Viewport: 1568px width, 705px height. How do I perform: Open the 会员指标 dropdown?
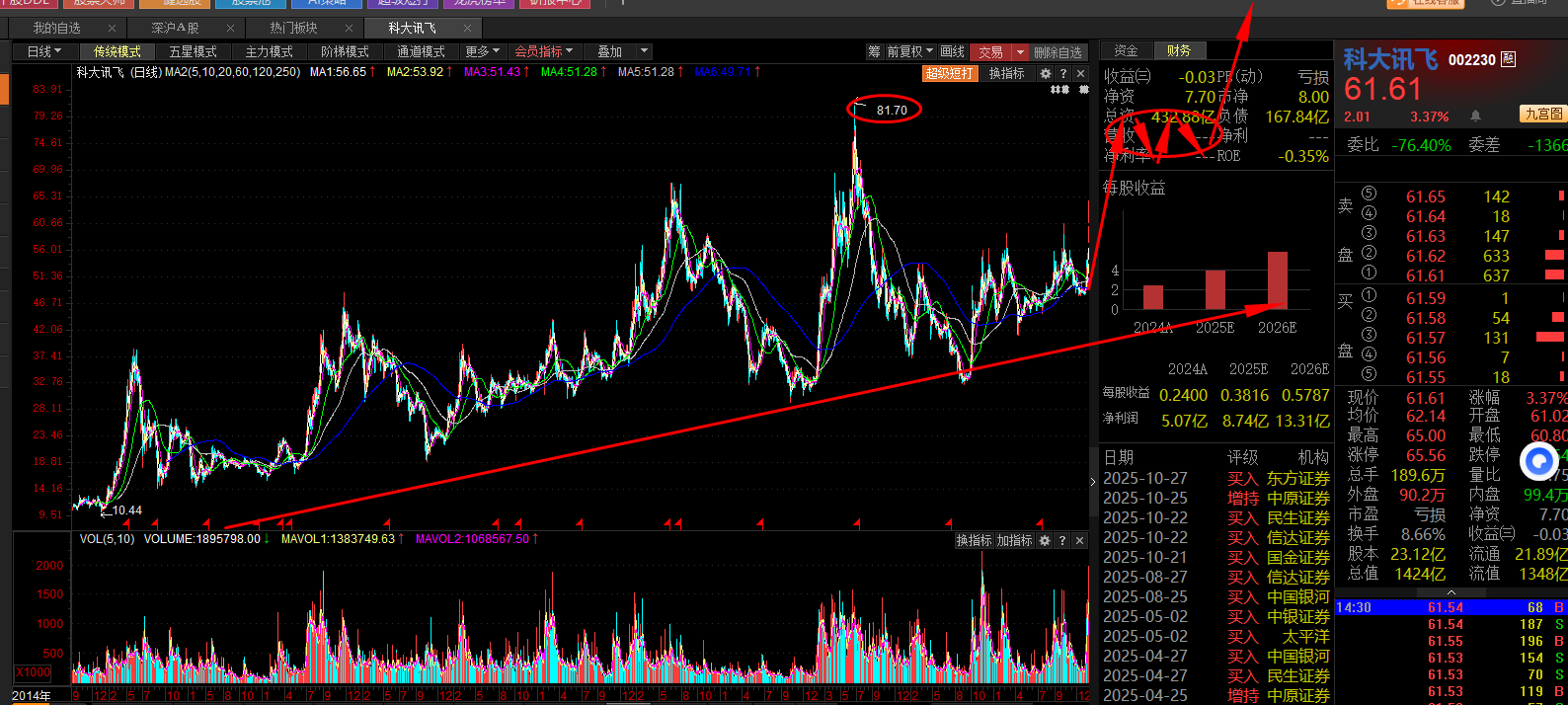tap(543, 51)
